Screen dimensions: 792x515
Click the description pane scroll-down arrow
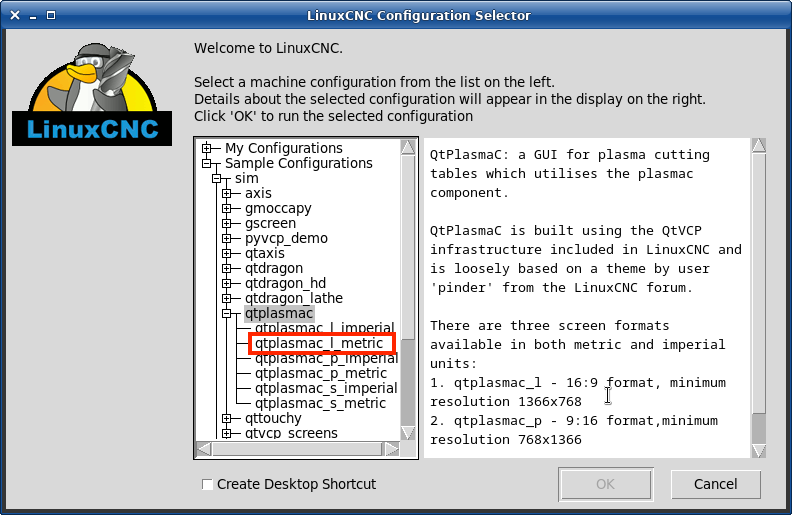click(759, 450)
